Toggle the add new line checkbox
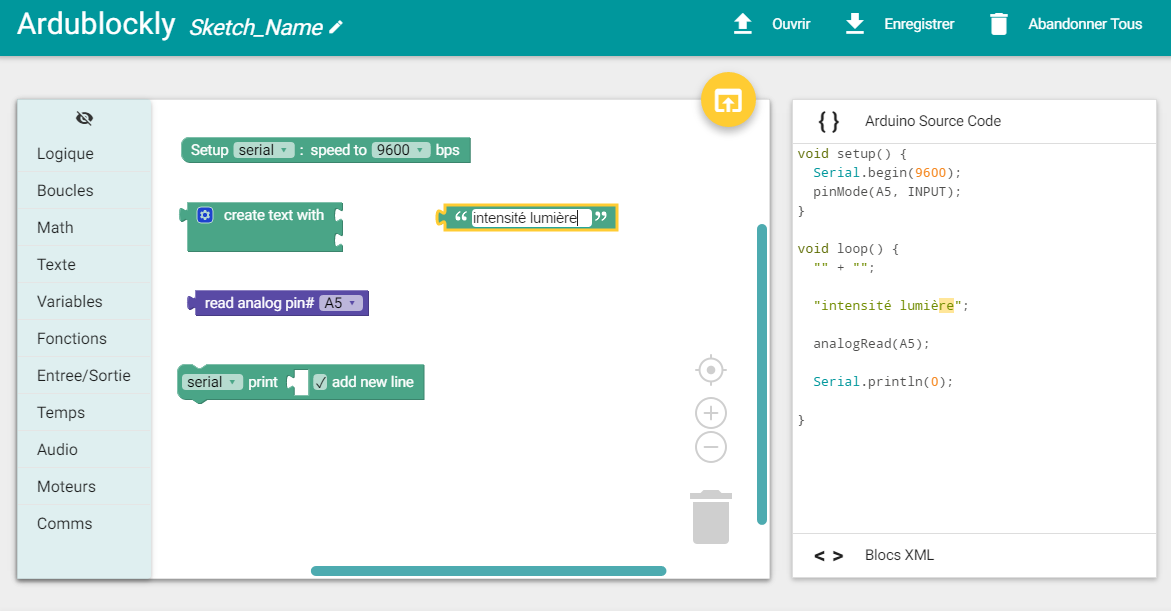The image size is (1171, 611). [320, 382]
